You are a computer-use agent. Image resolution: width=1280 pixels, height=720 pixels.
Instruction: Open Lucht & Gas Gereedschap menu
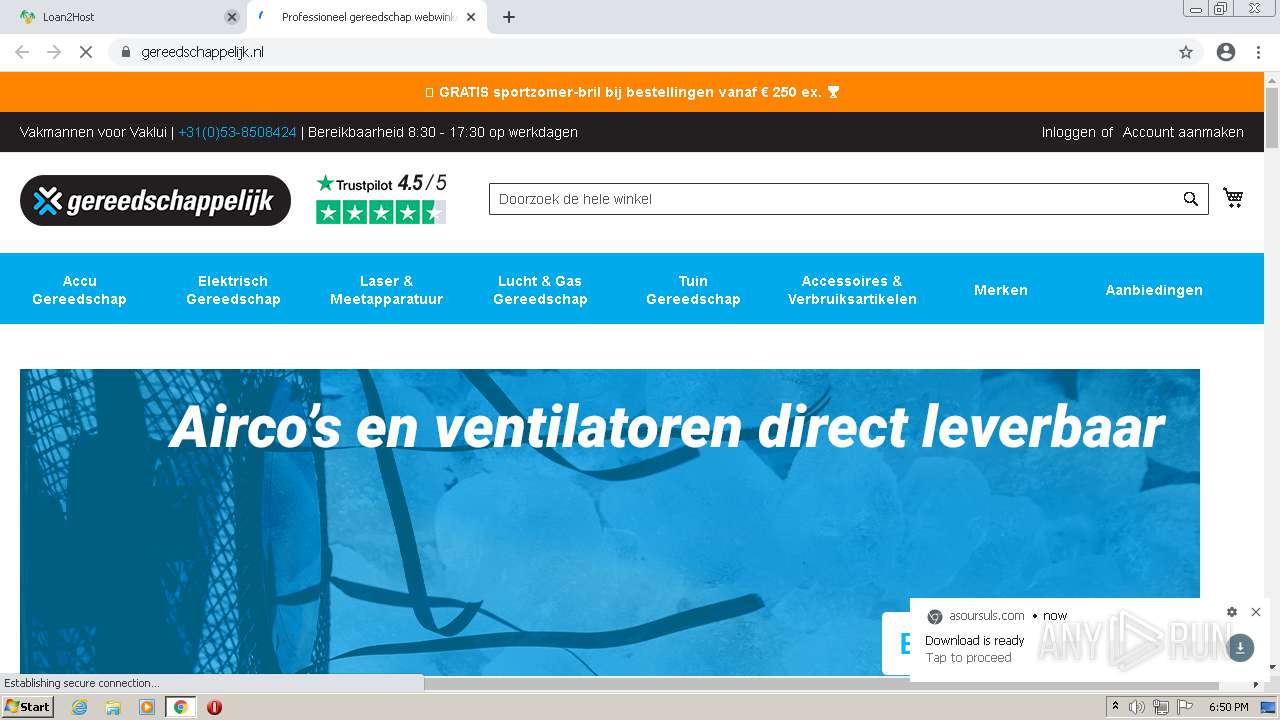pyautogui.click(x=540, y=290)
